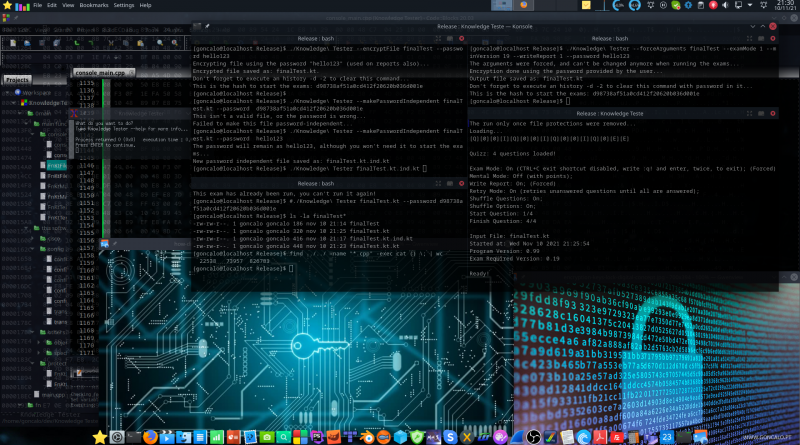Open the File menu in the top bar
The width and height of the screenshot is (800, 445).
38,5
